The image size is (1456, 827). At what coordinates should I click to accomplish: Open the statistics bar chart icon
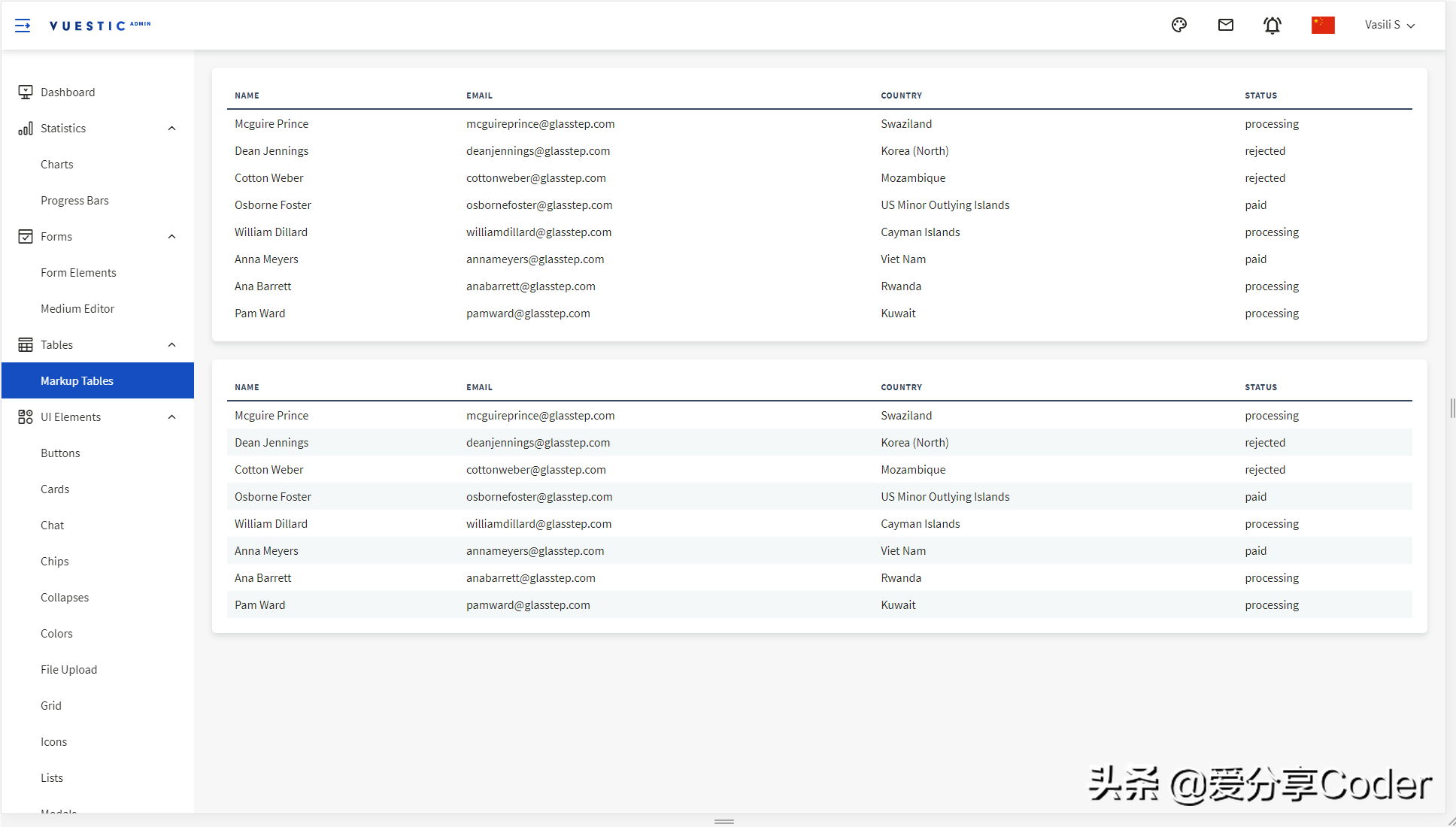[x=25, y=128]
